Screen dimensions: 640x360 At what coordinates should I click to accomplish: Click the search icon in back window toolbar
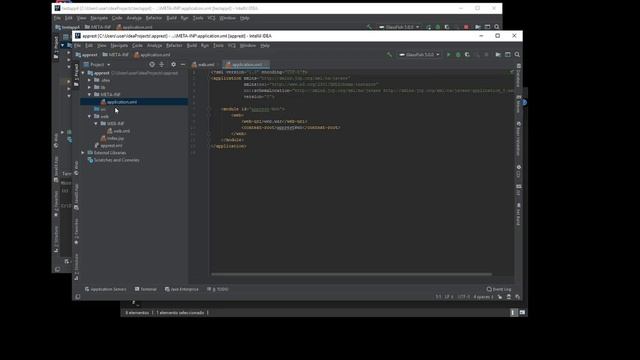[497, 27]
